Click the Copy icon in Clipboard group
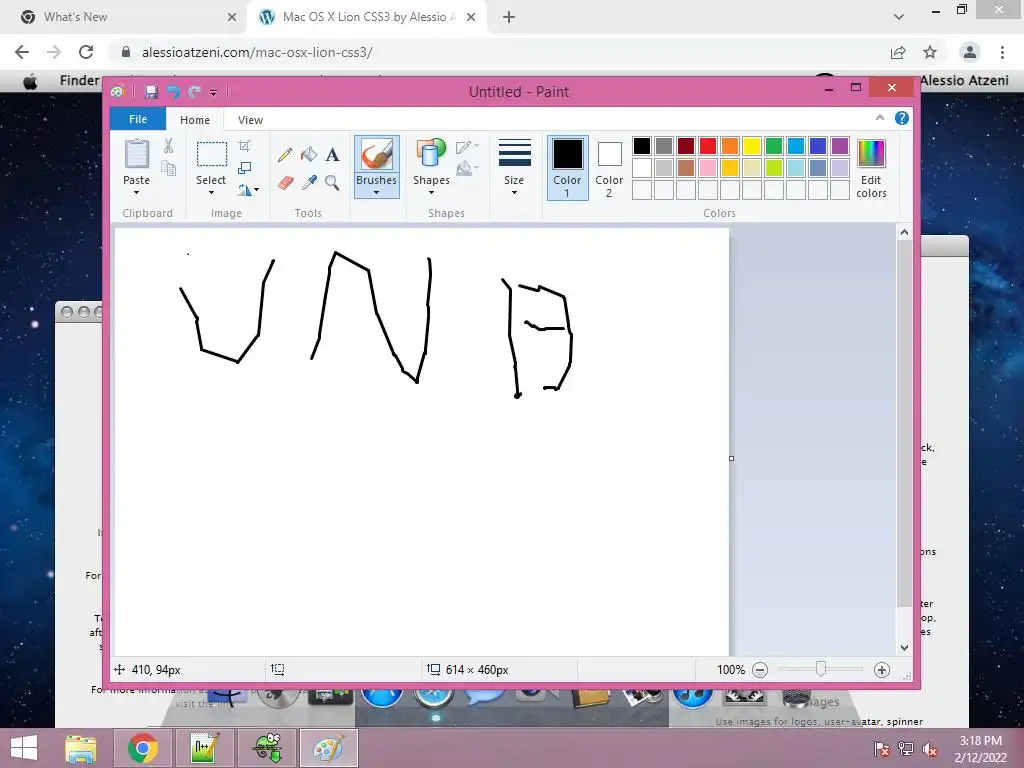The height and width of the screenshot is (768, 1024). coord(168,168)
